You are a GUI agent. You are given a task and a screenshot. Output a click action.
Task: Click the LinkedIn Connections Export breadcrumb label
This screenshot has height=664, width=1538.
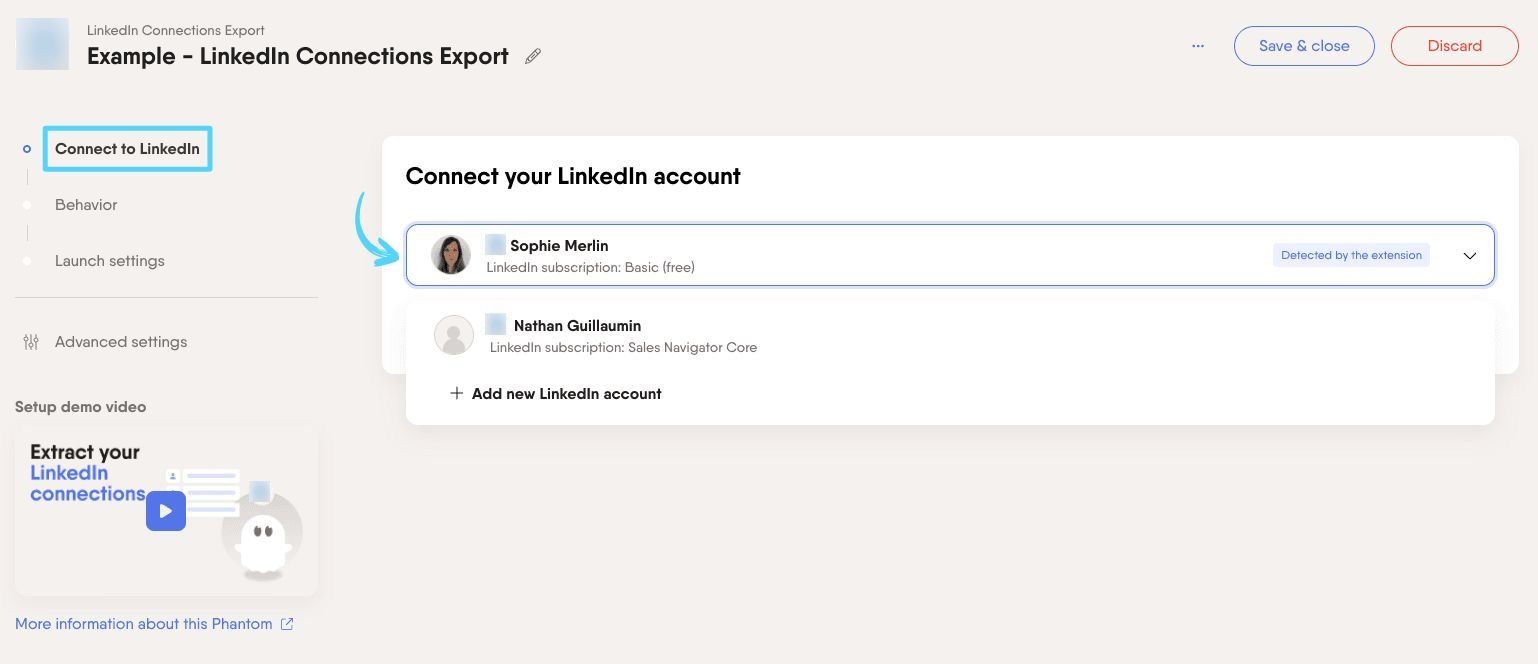(x=176, y=30)
